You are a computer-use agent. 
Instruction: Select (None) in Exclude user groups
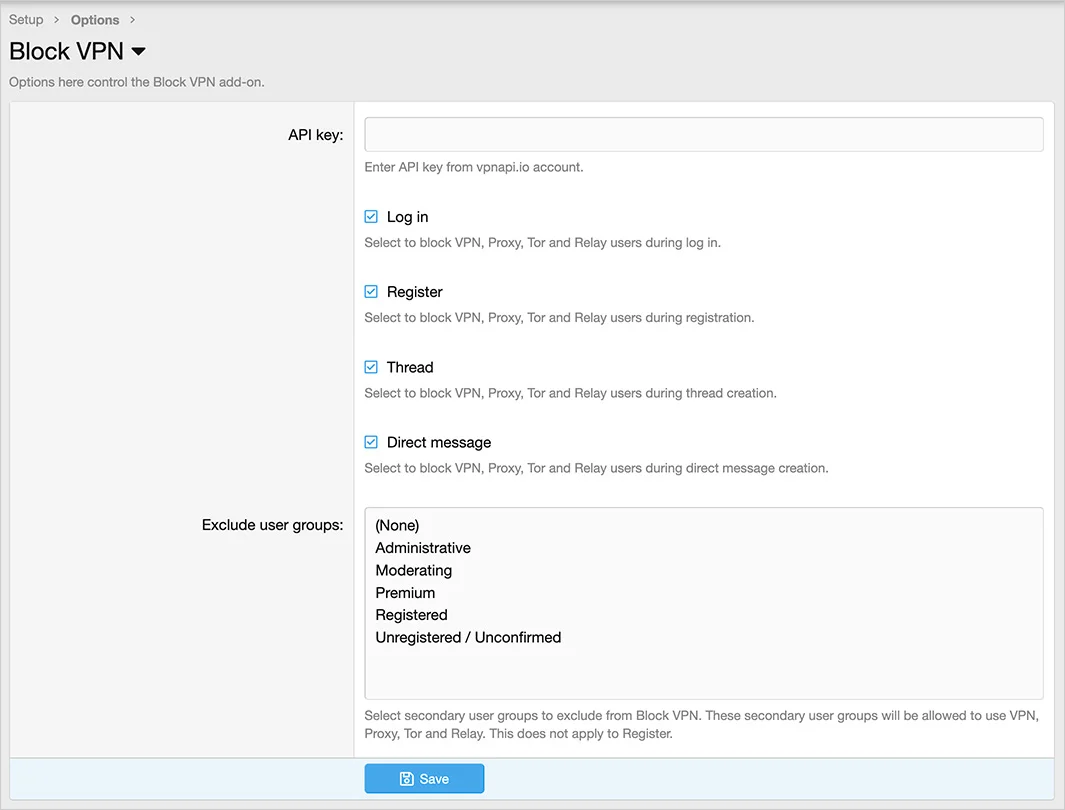397,525
